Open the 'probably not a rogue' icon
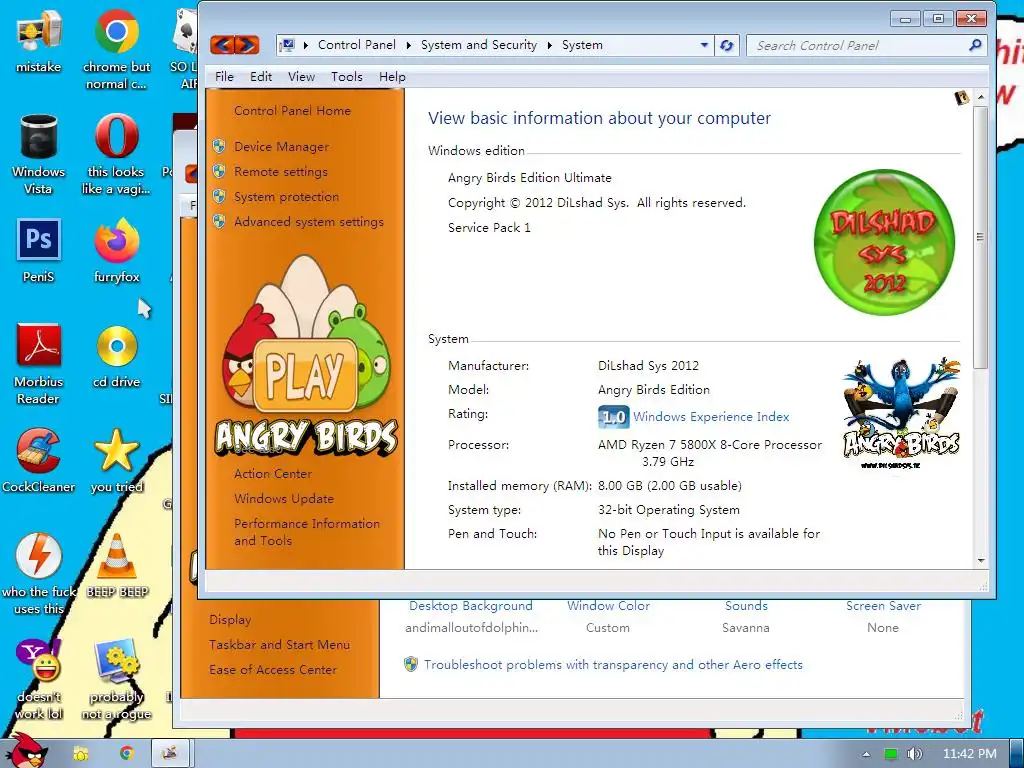The width and height of the screenshot is (1024, 768). (116, 679)
